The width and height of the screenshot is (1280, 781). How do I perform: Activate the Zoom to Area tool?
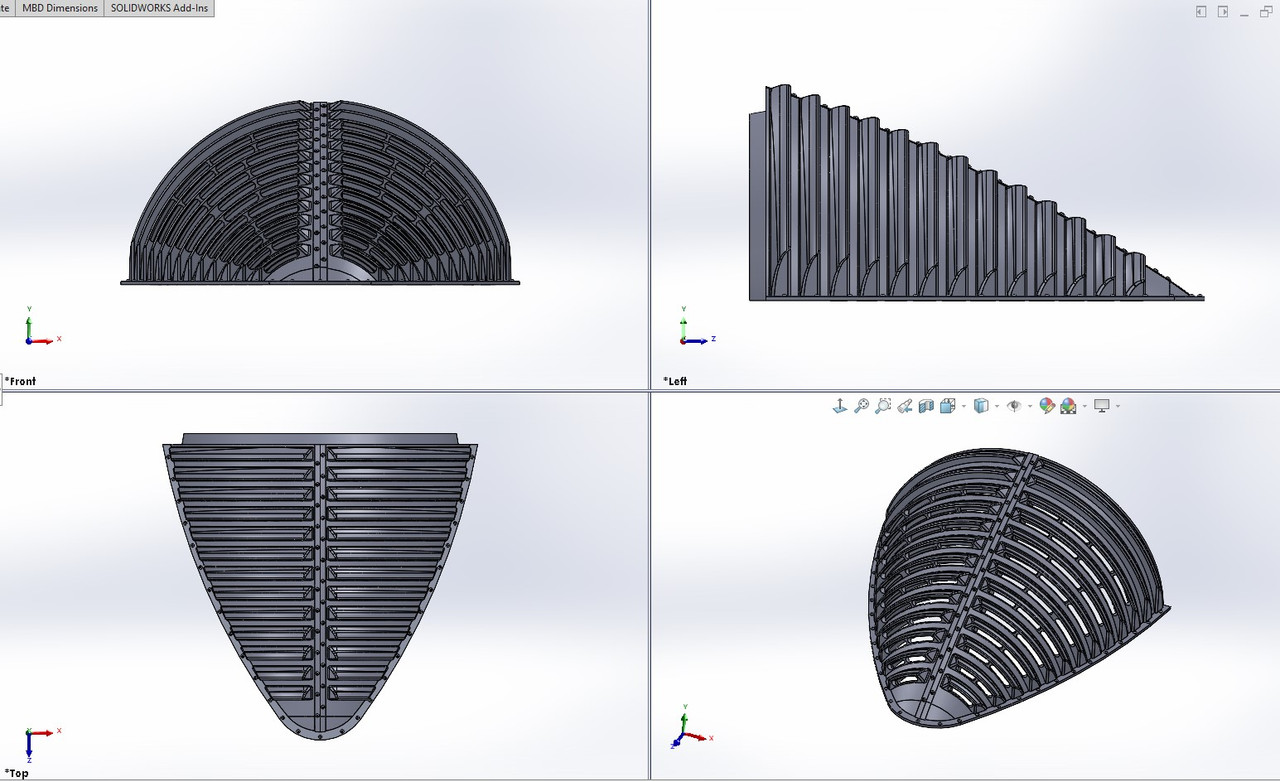pyautogui.click(x=882, y=405)
